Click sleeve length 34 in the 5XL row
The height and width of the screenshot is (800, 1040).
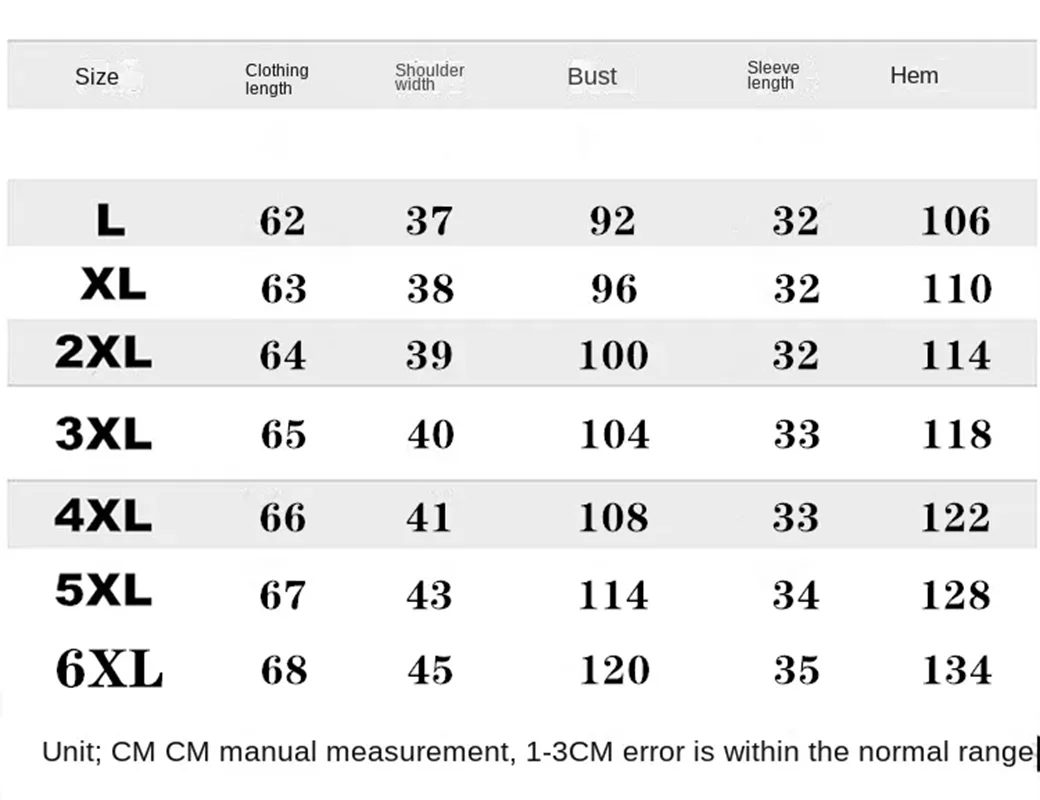[796, 595]
